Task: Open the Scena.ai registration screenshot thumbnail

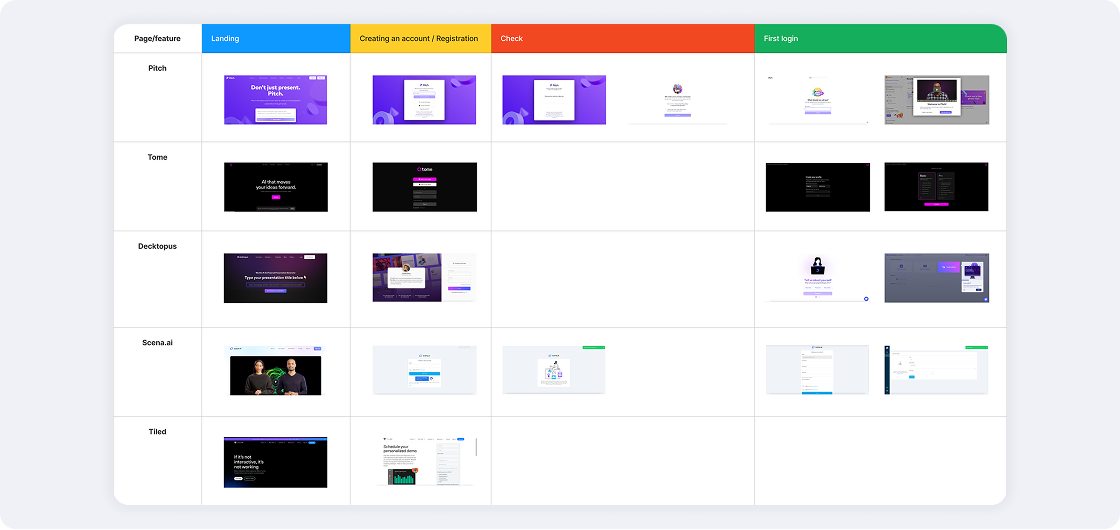Action: point(424,370)
